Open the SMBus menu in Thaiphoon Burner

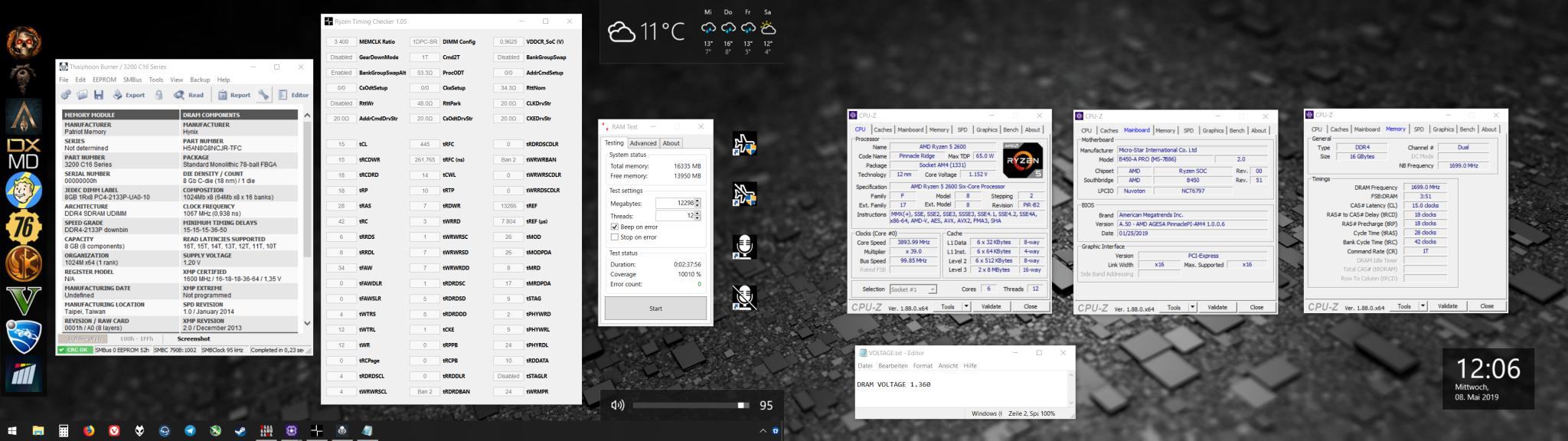click(132, 80)
